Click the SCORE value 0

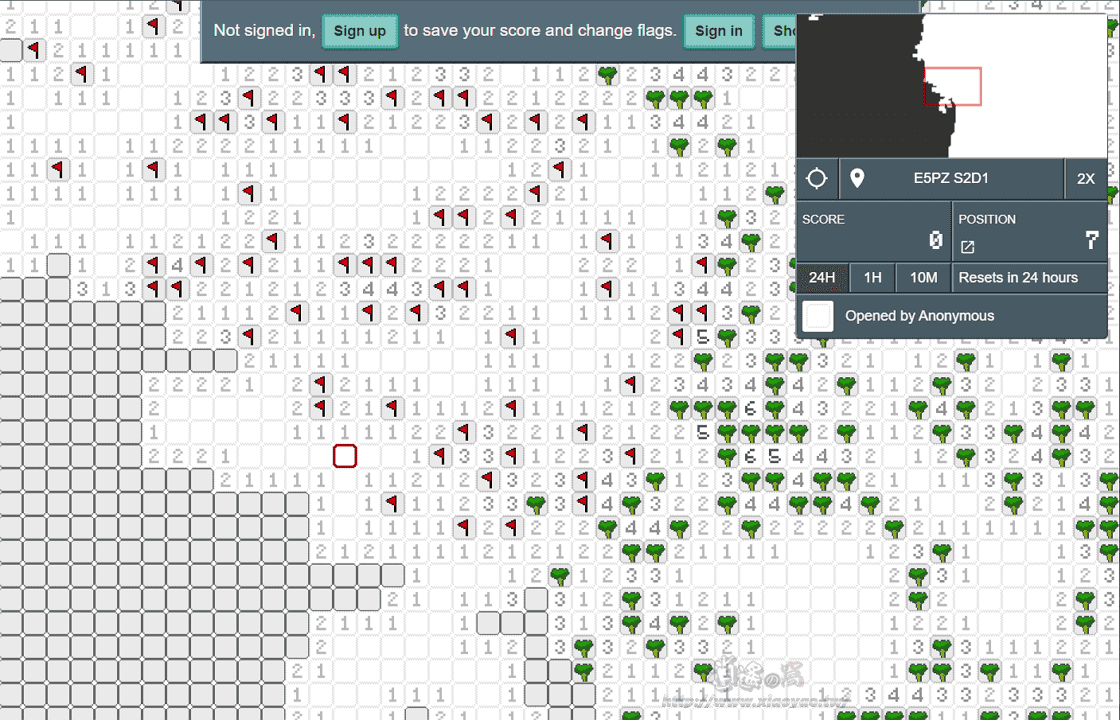(x=935, y=241)
